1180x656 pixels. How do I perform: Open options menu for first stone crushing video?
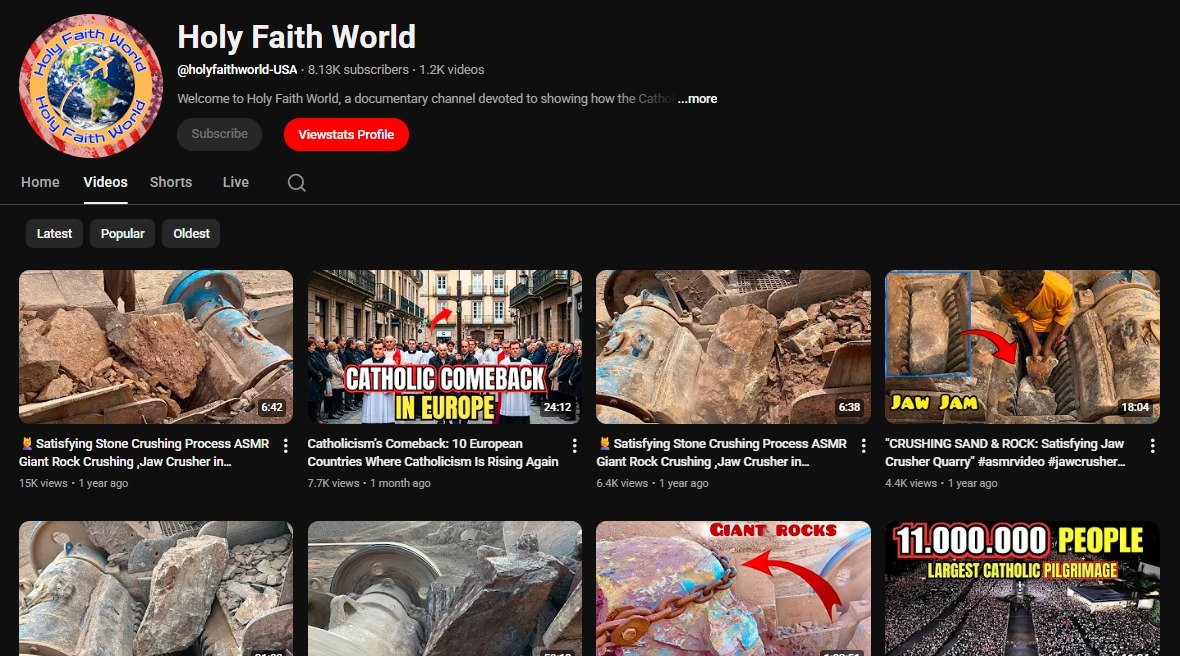coord(286,446)
